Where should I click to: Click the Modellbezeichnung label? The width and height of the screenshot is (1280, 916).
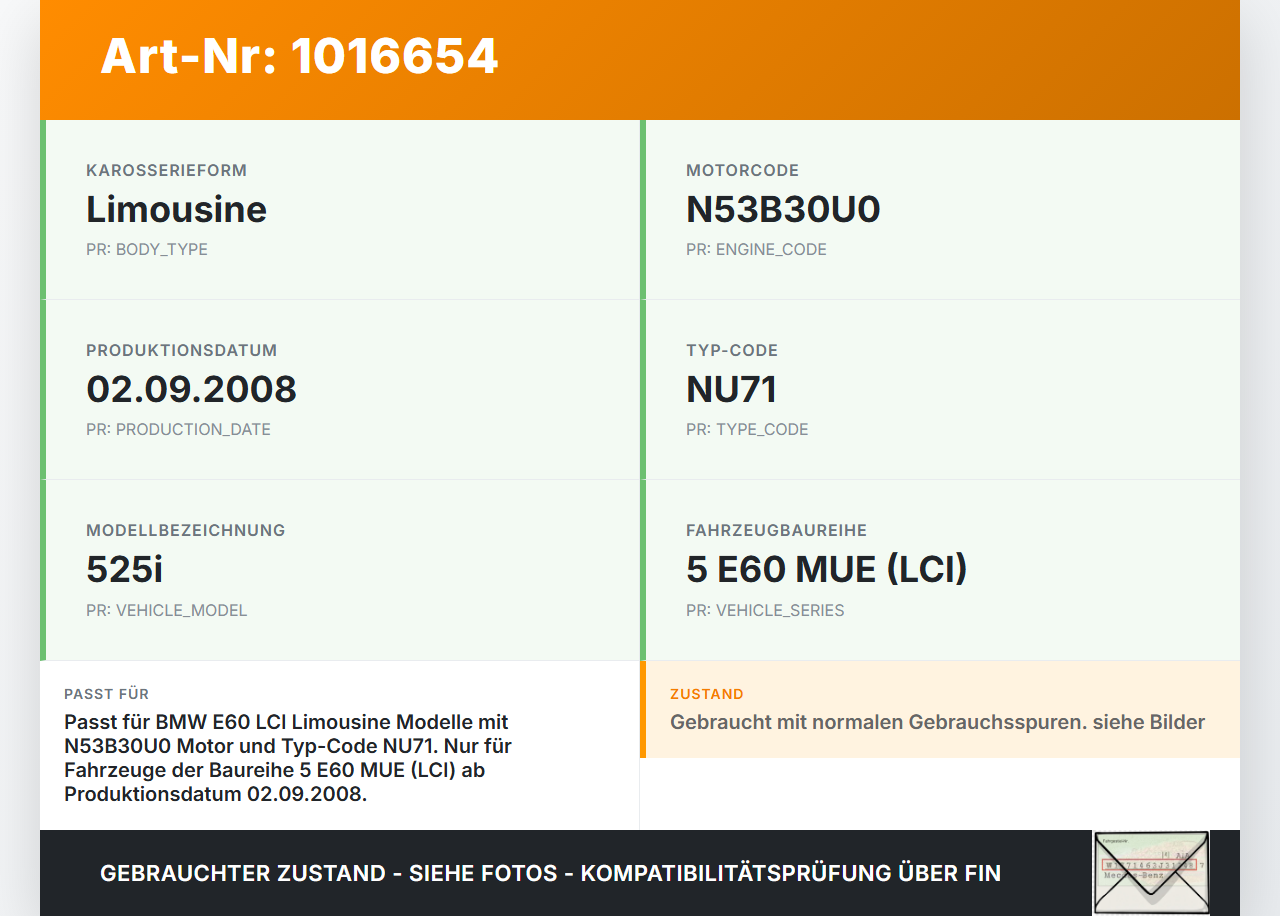tap(185, 531)
